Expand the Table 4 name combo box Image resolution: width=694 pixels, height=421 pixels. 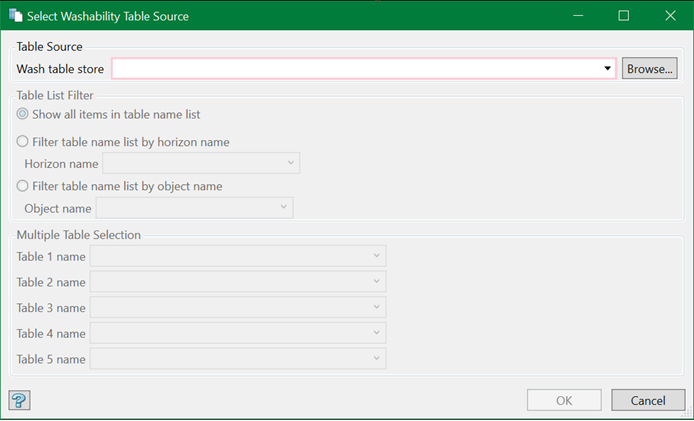click(377, 333)
